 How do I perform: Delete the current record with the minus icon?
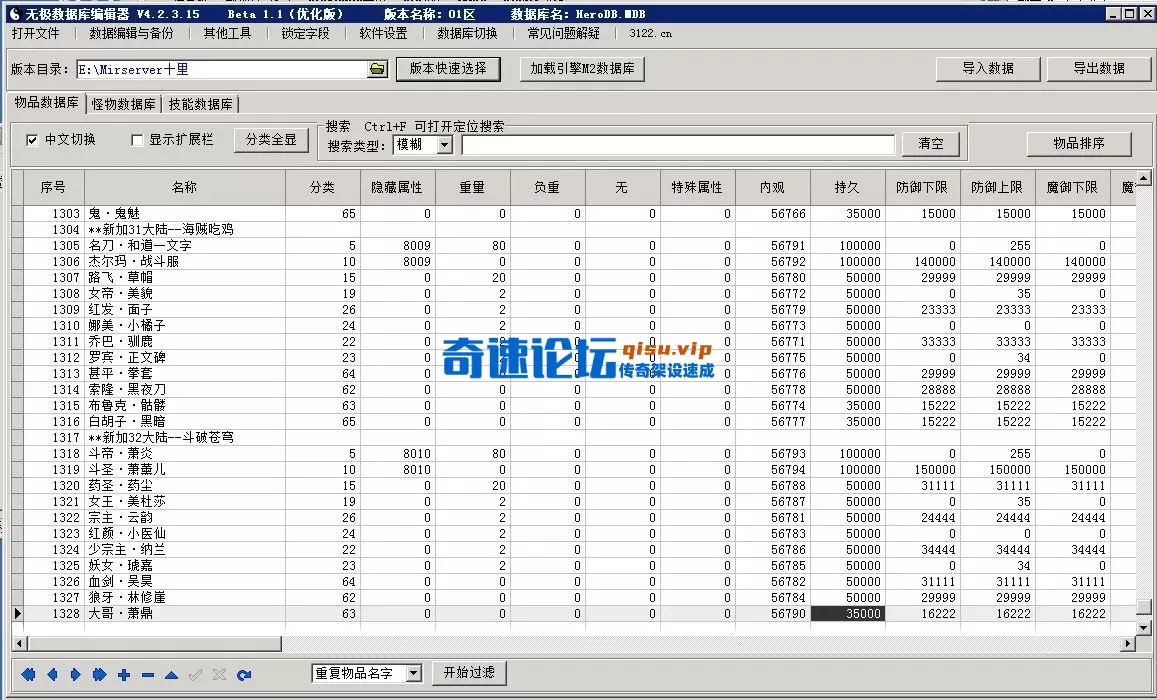click(x=146, y=675)
